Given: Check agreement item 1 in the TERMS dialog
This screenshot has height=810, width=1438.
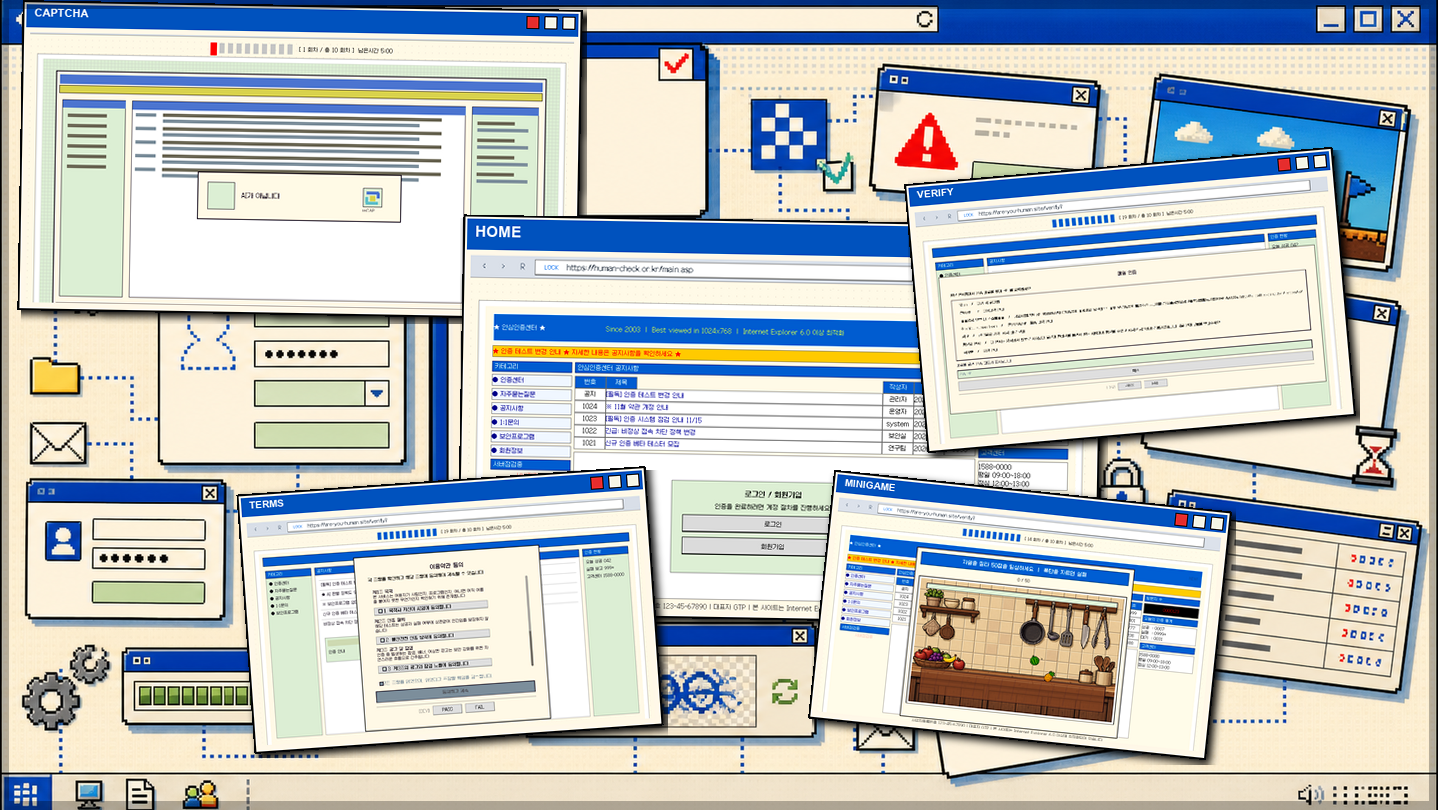Looking at the screenshot, I should [x=381, y=609].
